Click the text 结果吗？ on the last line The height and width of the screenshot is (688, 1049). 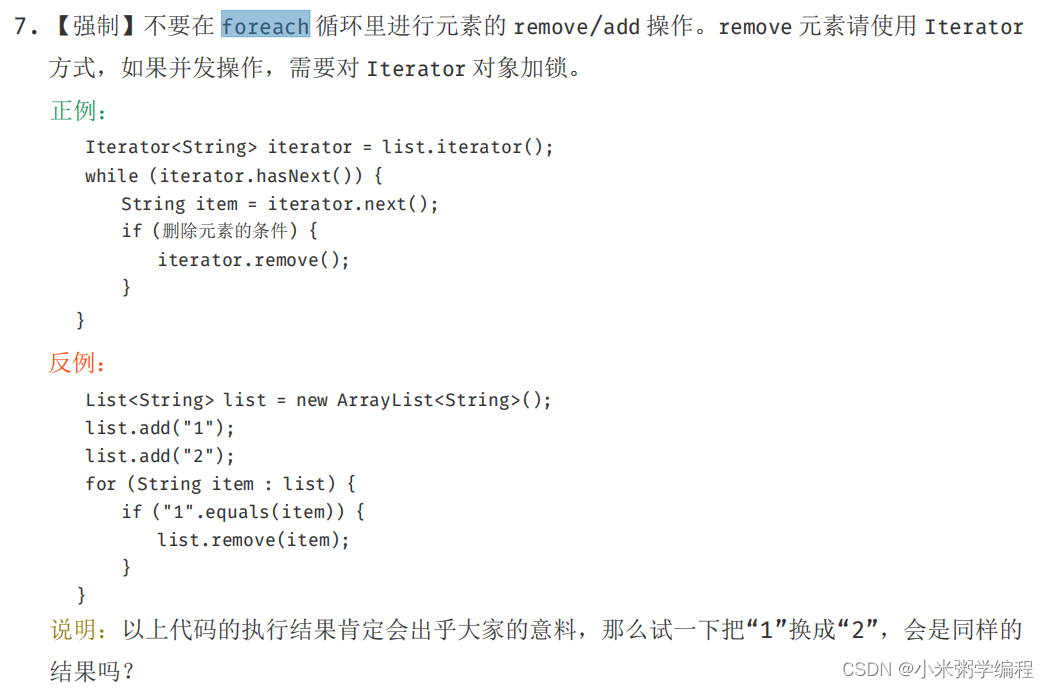coord(92,670)
